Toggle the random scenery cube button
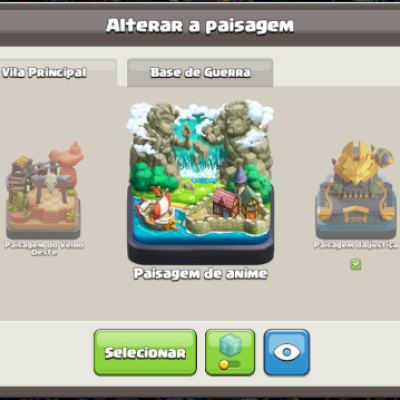 click(x=230, y=352)
